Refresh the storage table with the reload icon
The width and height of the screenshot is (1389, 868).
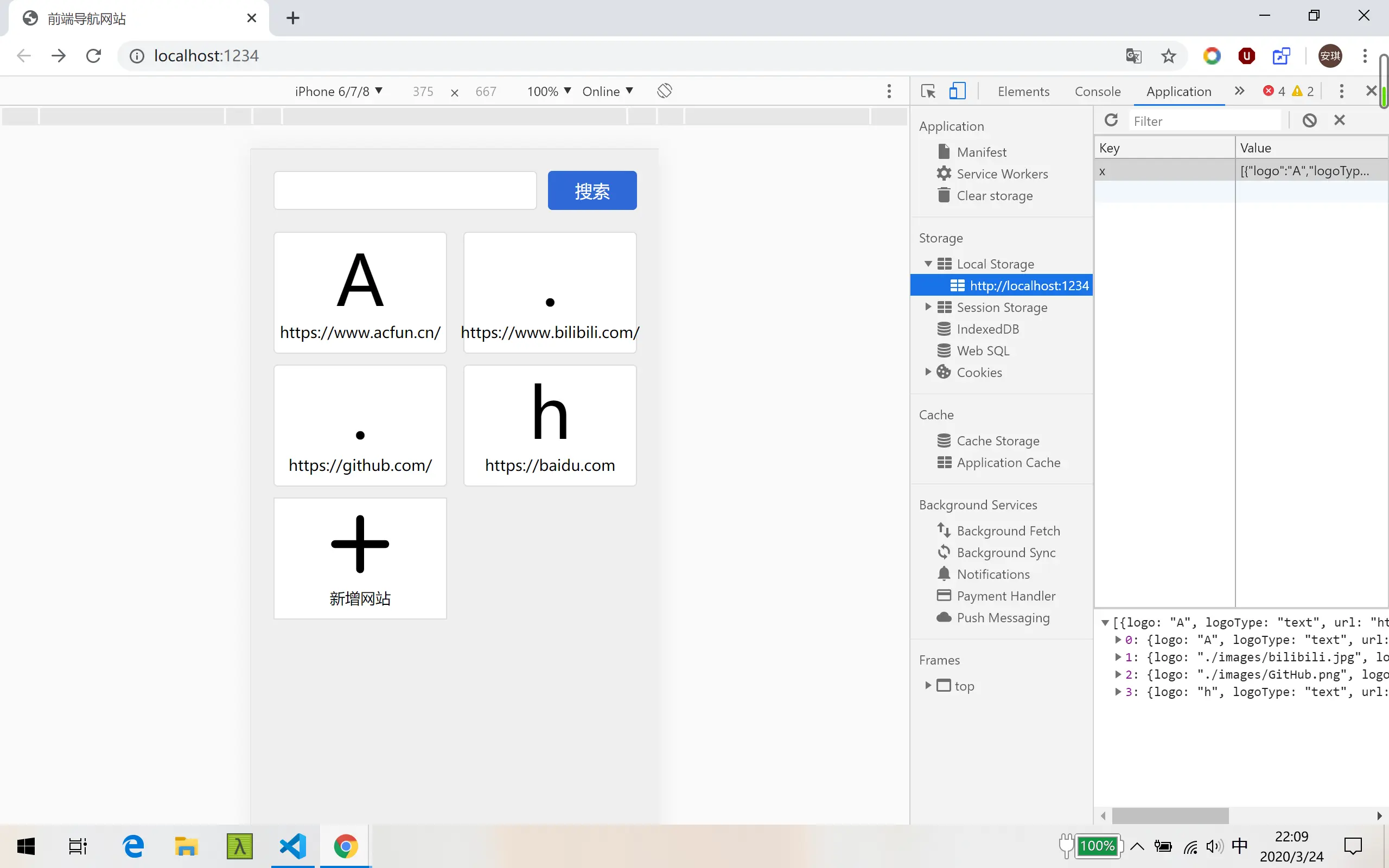(1111, 120)
